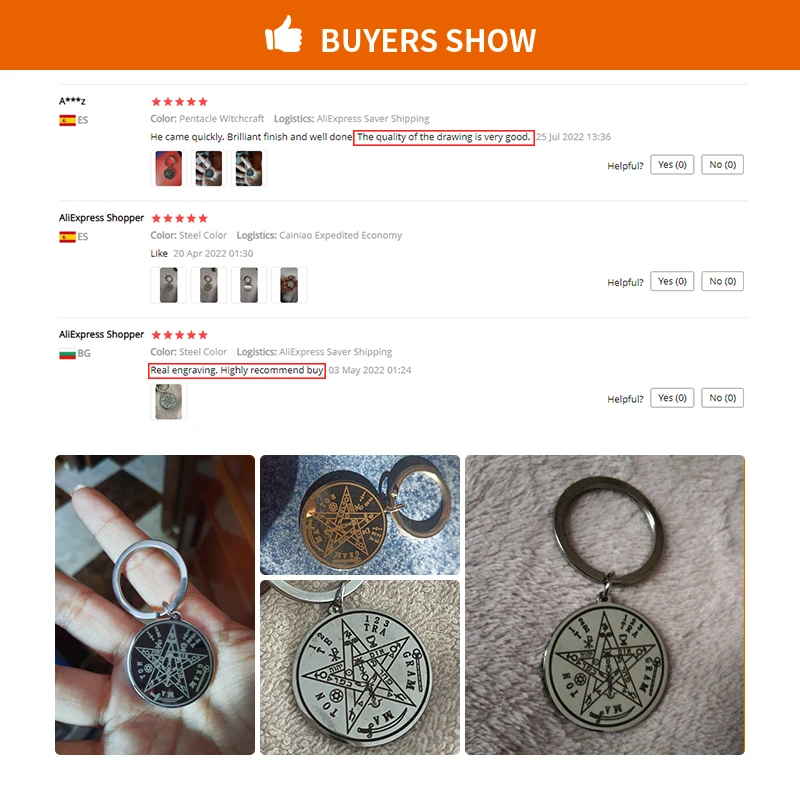The height and width of the screenshot is (800, 800).
Task: Click the five-star rating on A***z's review
Action: coord(180,102)
